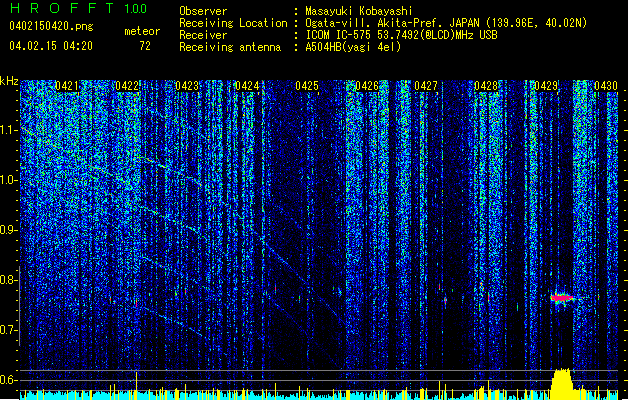Click the date stamp 04.02.15 04:20
The image size is (629, 400).
click(51, 46)
